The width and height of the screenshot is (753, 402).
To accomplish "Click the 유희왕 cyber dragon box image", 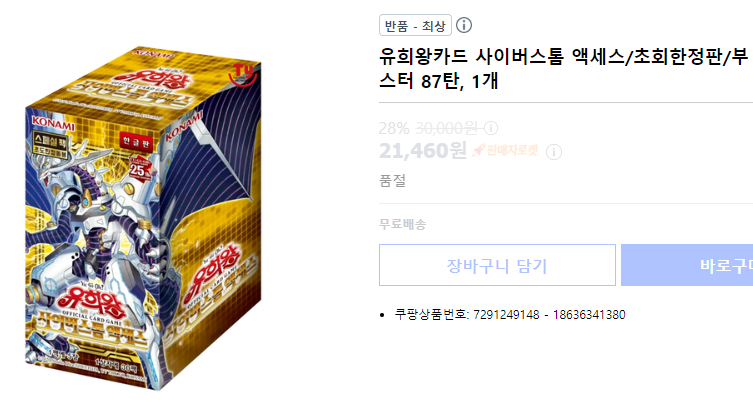I will click(143, 219).
